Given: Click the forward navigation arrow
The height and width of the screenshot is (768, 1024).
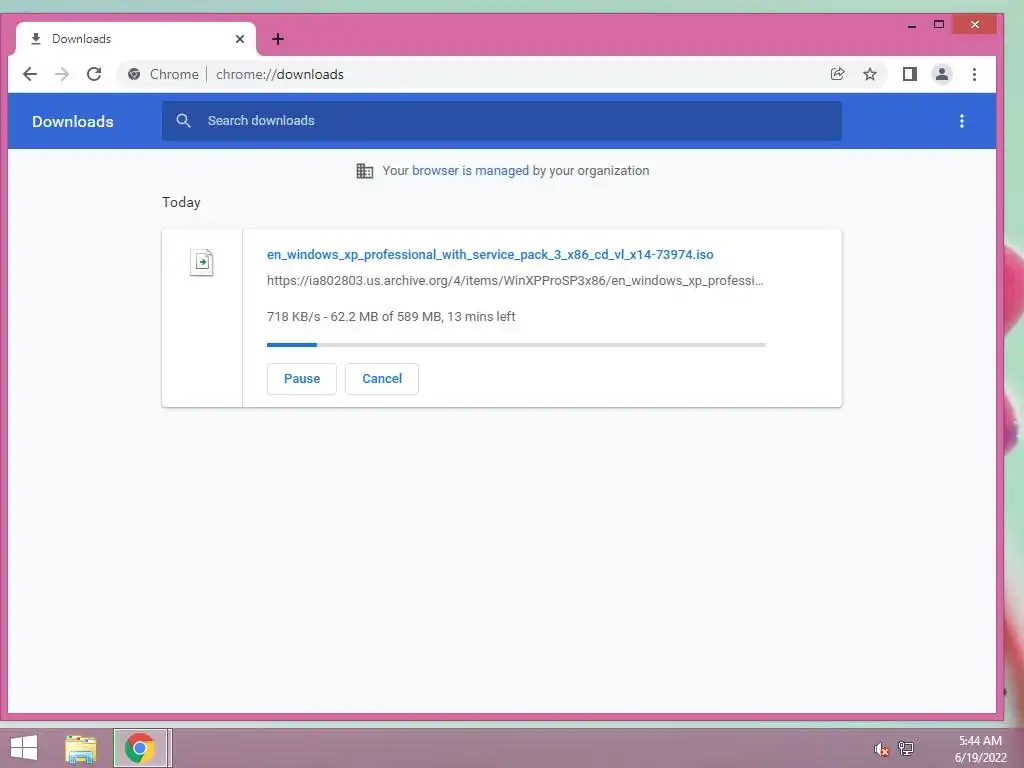Looking at the screenshot, I should click(62, 74).
